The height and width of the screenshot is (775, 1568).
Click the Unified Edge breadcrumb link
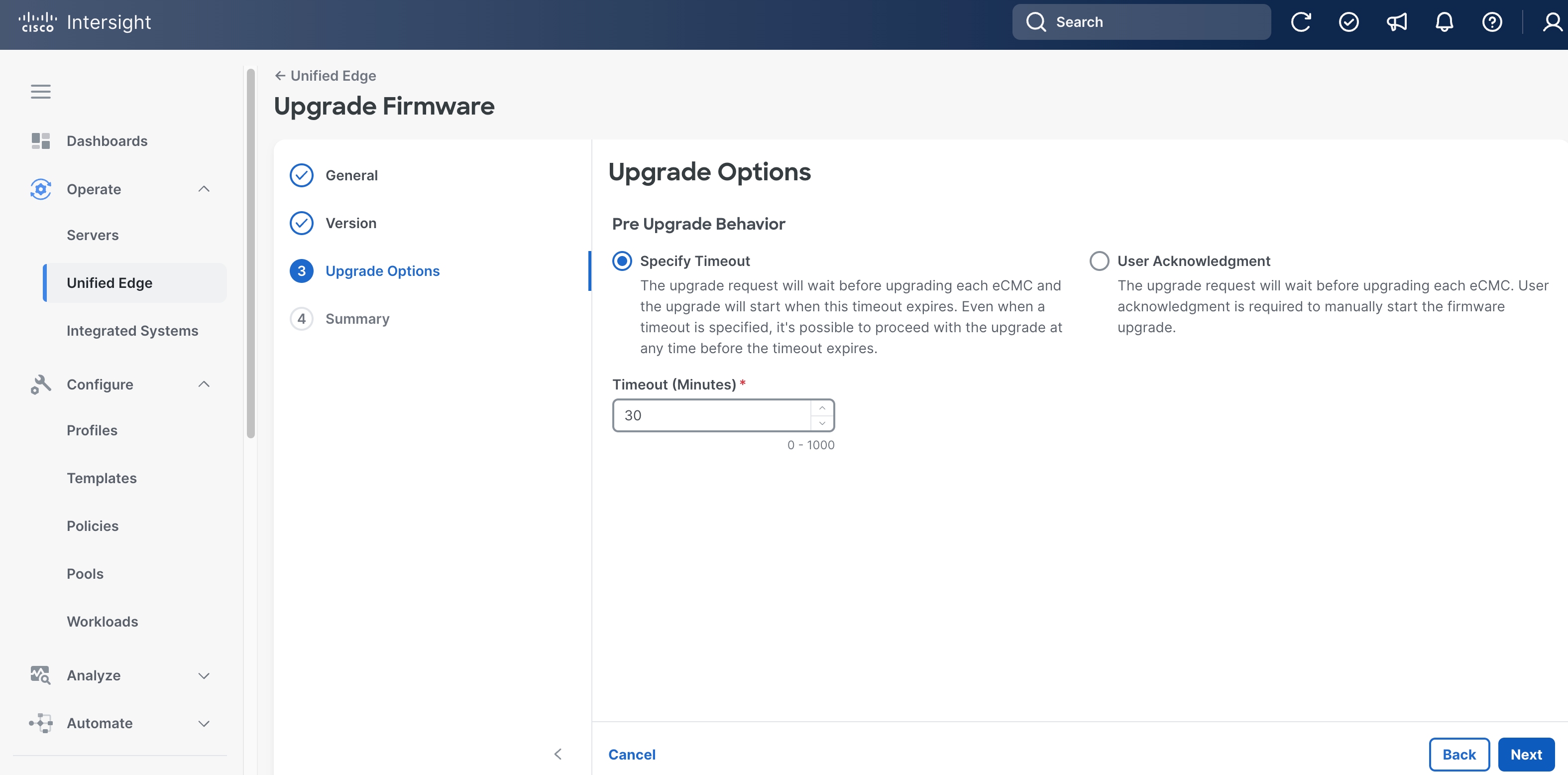pyautogui.click(x=333, y=76)
